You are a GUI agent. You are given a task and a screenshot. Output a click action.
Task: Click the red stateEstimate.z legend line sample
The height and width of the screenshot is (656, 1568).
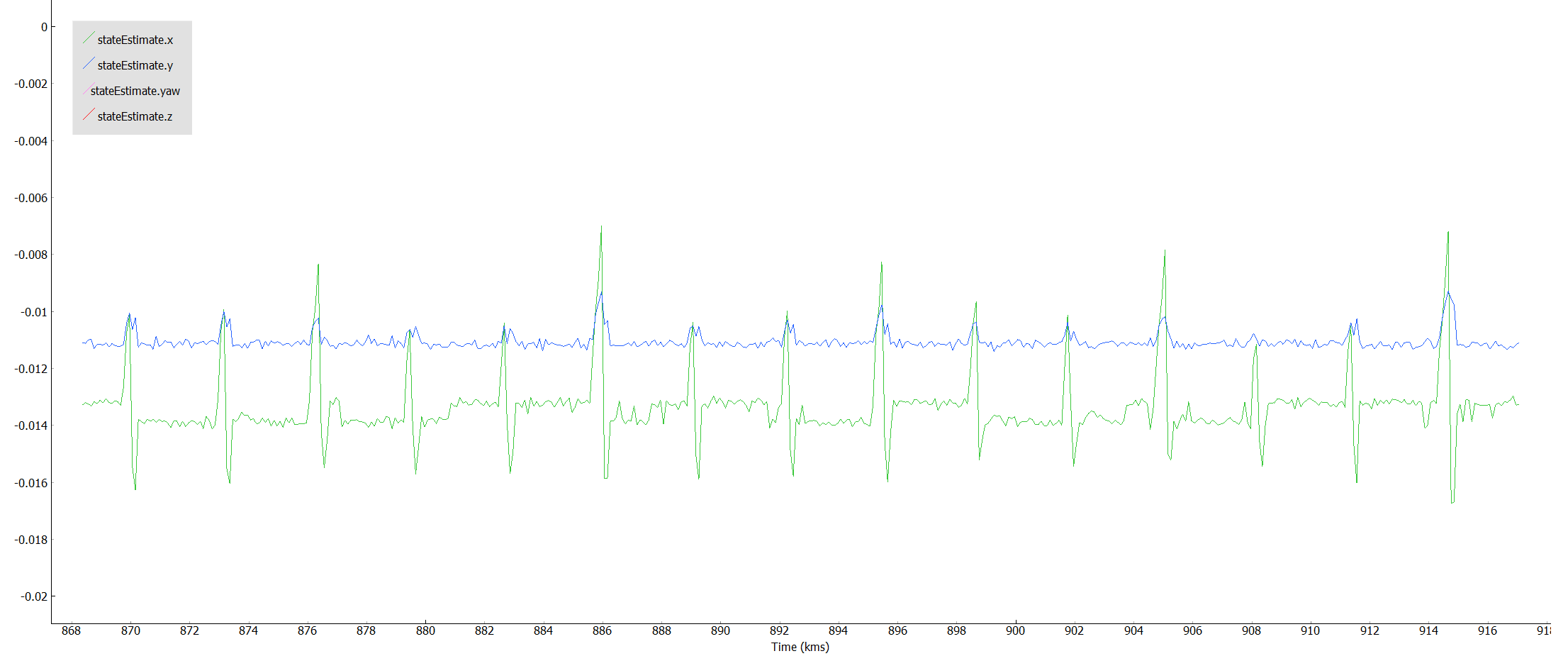(89, 115)
